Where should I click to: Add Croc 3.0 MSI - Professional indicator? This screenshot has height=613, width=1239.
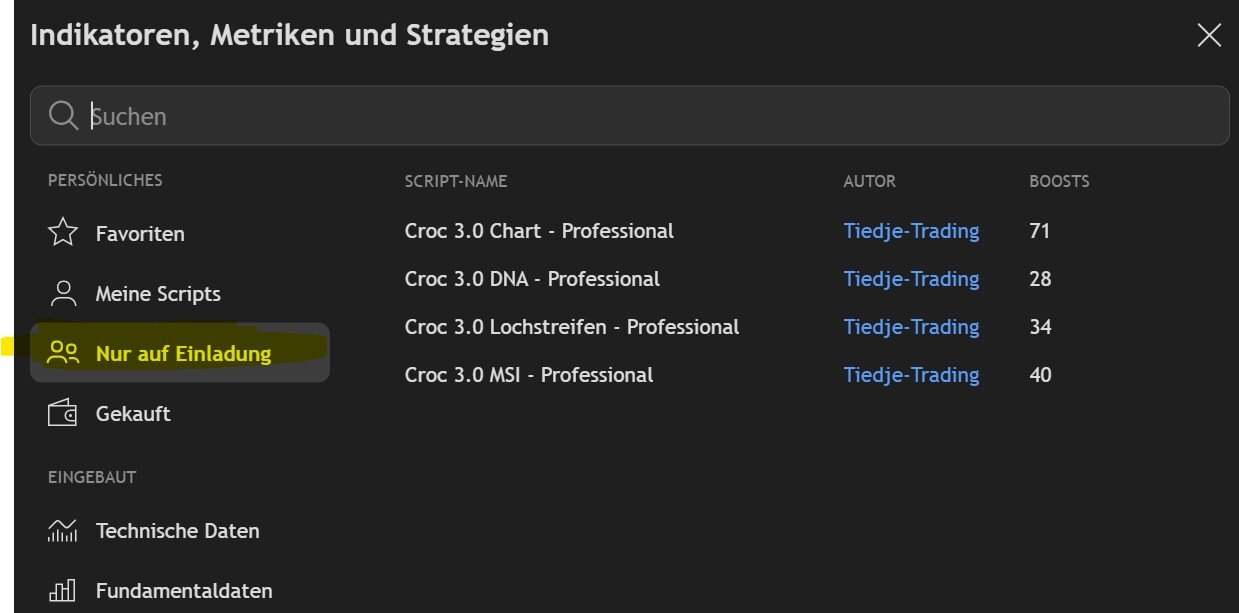click(528, 375)
